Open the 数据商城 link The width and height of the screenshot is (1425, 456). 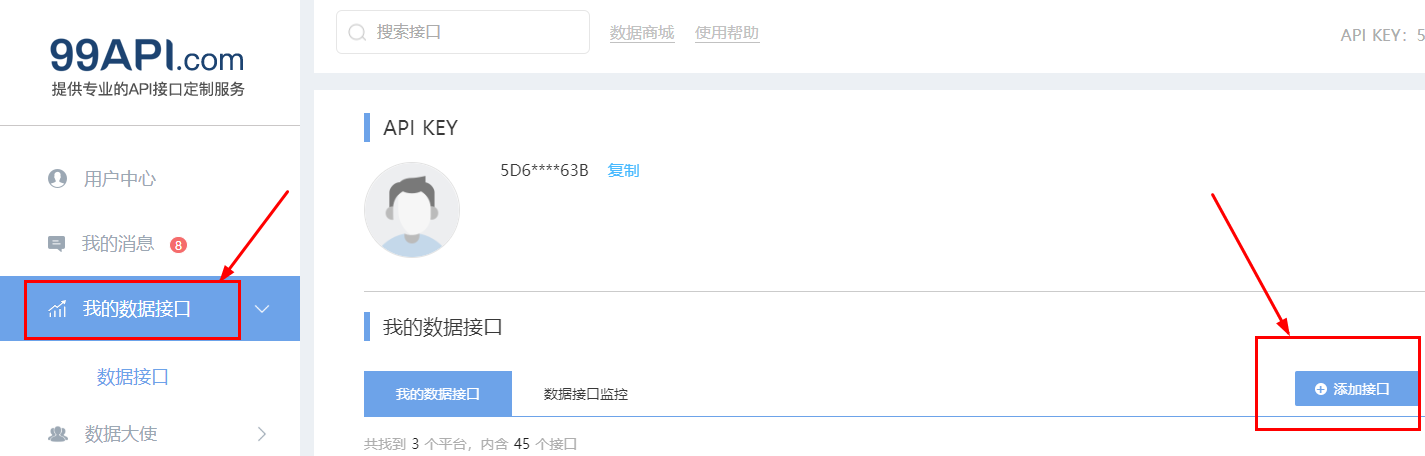(x=642, y=33)
